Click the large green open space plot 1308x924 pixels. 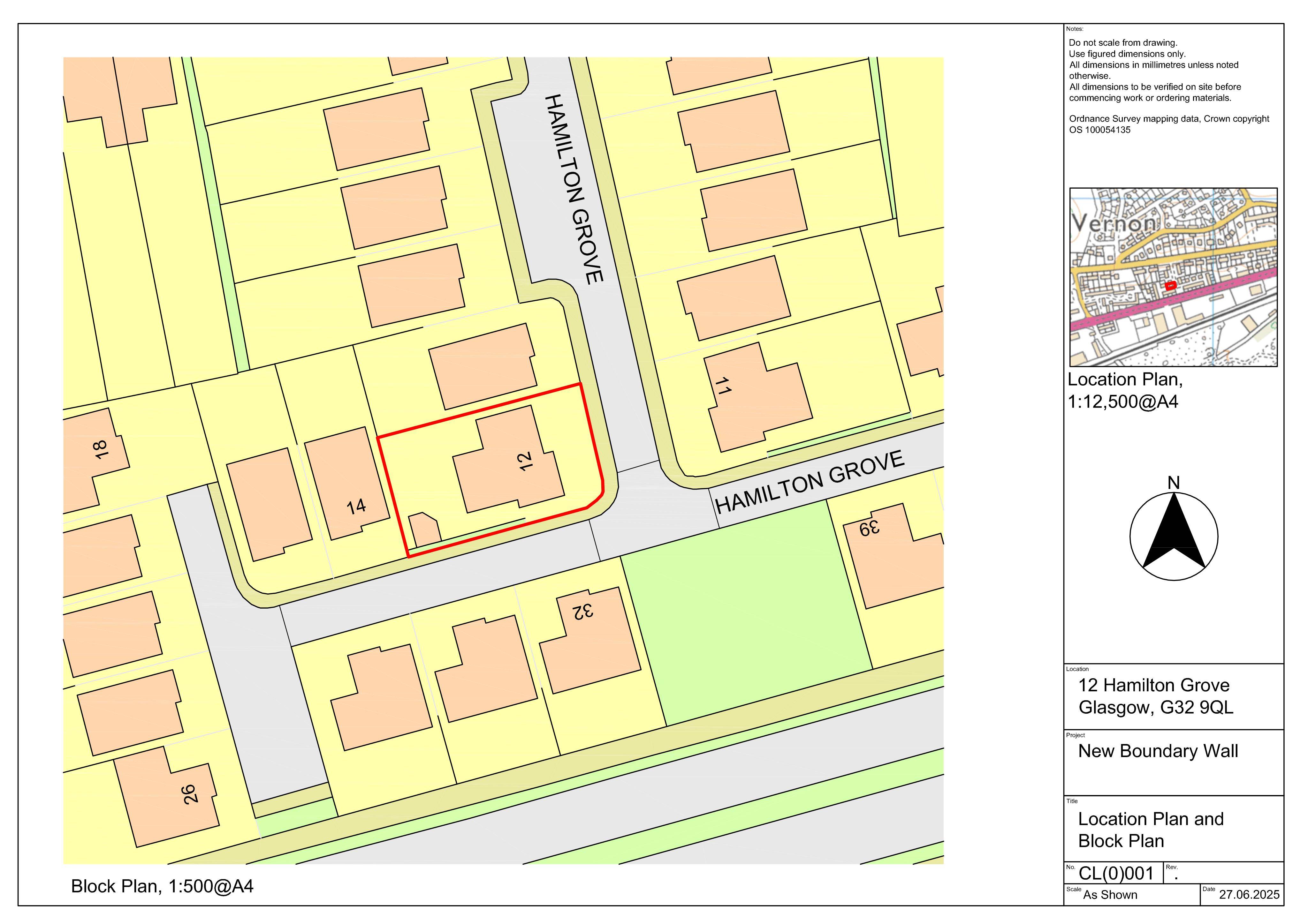[747, 612]
